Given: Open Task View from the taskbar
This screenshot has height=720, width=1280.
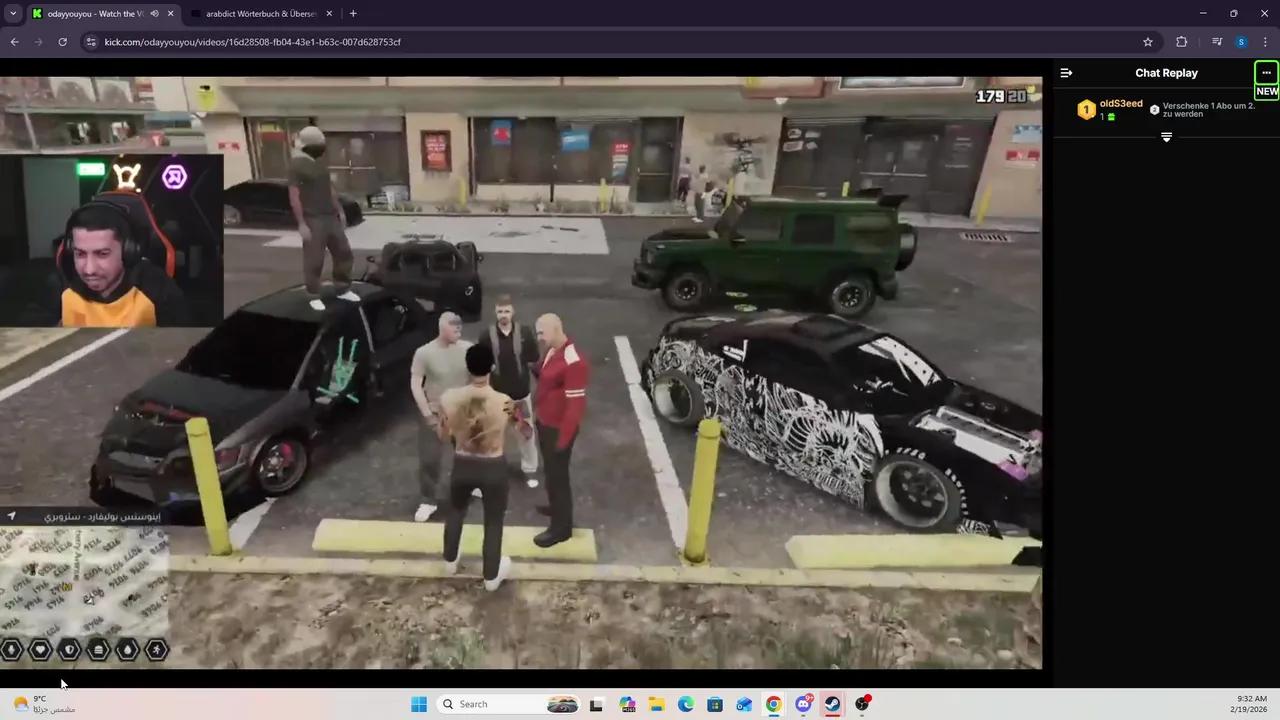Looking at the screenshot, I should pyautogui.click(x=597, y=704).
